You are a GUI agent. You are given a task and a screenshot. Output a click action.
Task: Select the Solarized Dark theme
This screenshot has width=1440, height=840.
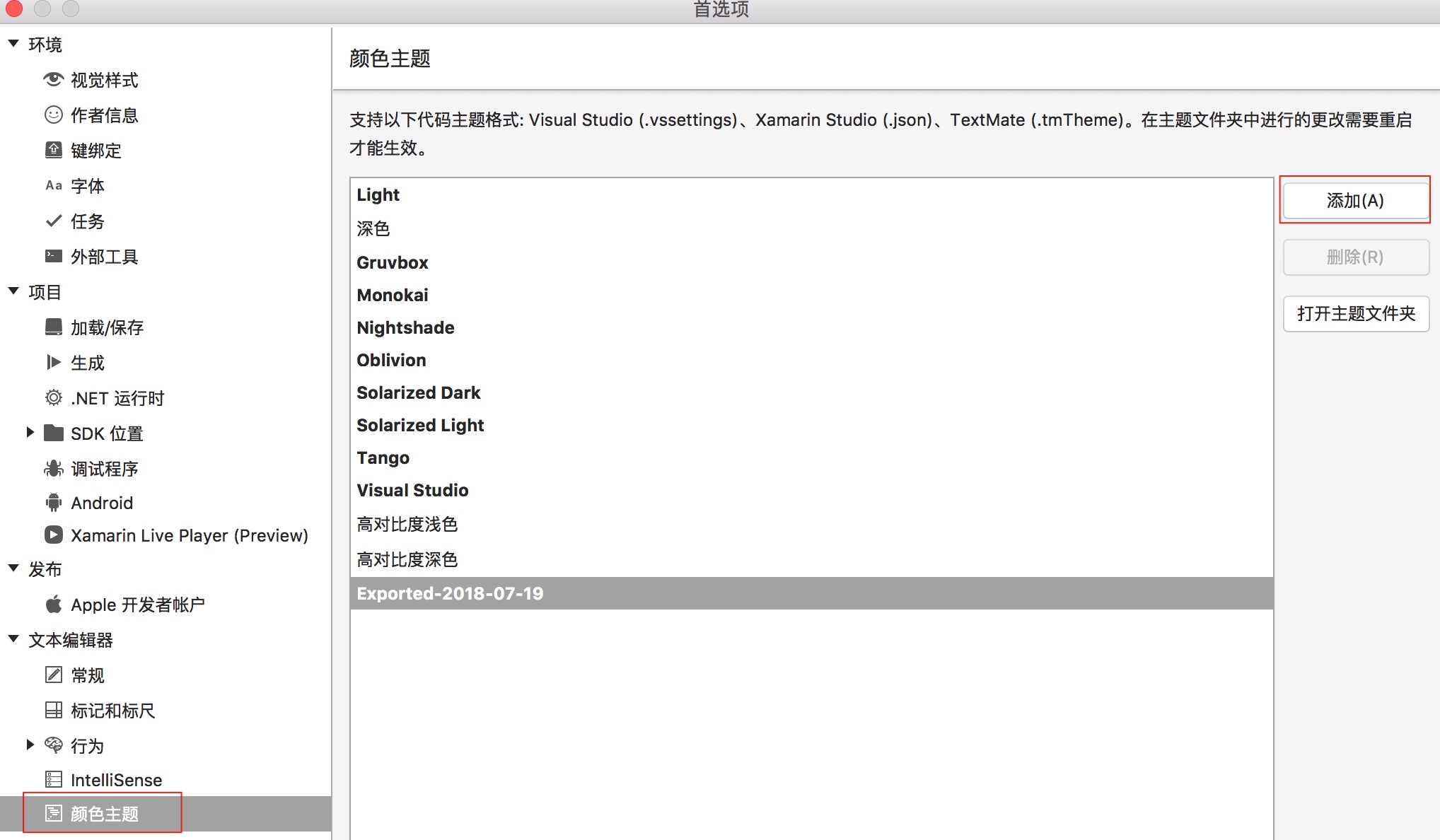pos(418,392)
